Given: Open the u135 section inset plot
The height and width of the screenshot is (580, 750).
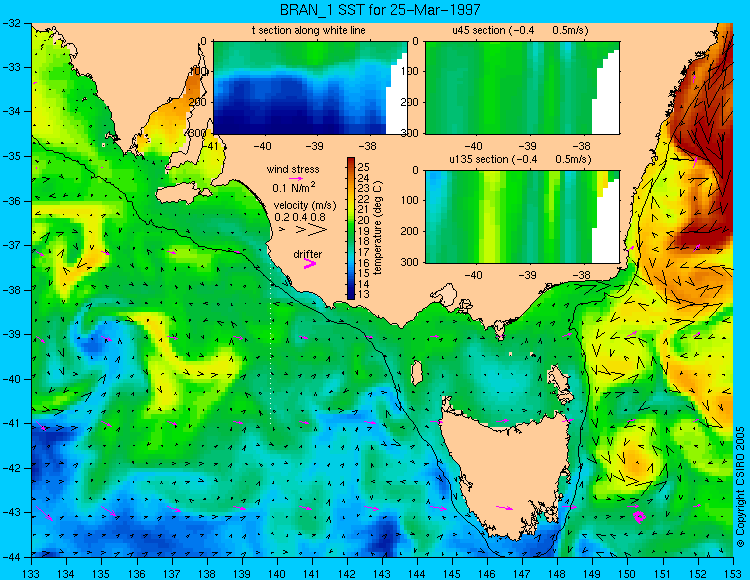Looking at the screenshot, I should 522,217.
